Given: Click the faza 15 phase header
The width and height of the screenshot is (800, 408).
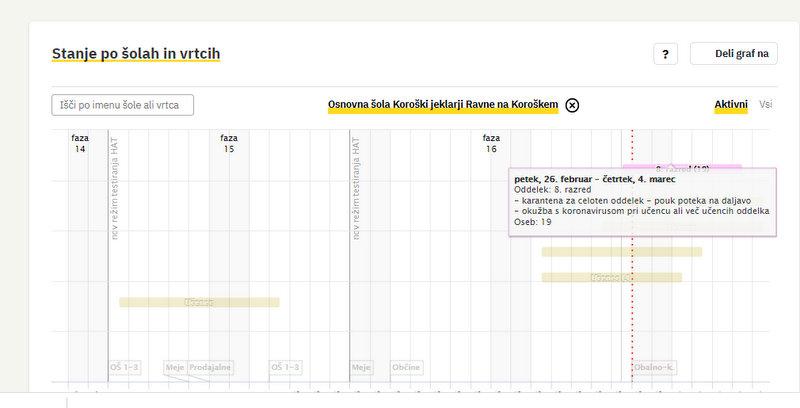Looking at the screenshot, I should pyautogui.click(x=229, y=143).
